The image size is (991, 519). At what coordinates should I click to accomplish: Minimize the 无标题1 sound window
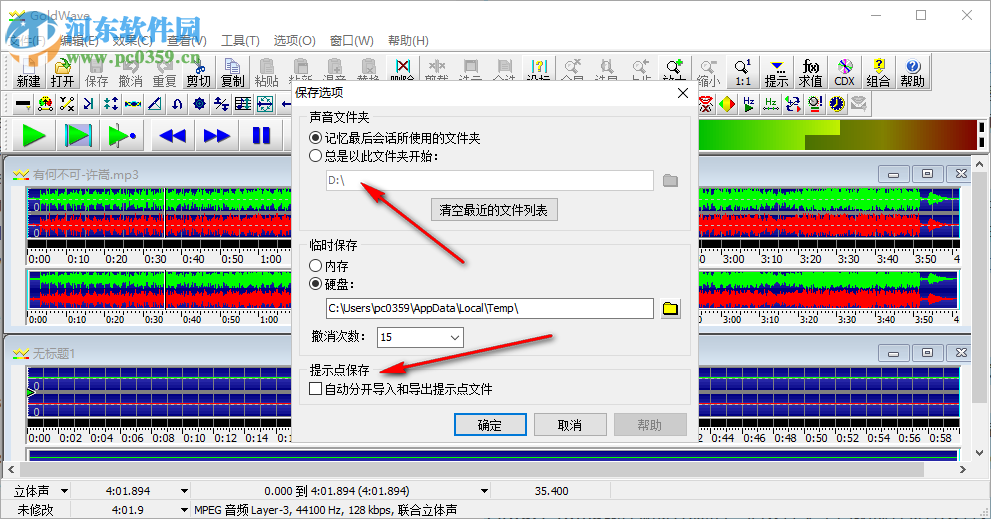coord(893,353)
